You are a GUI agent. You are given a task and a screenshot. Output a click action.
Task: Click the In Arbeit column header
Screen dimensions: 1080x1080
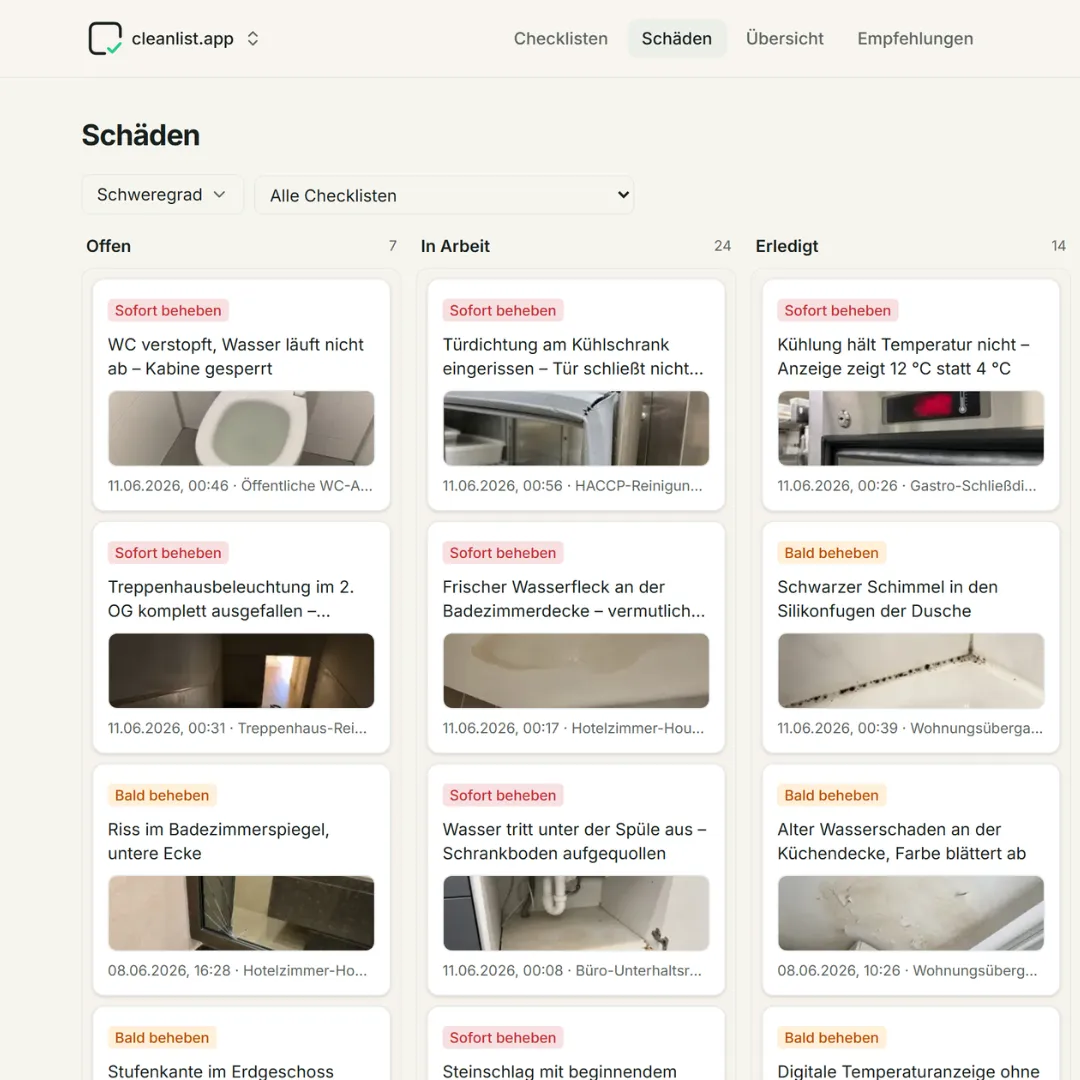tap(455, 246)
